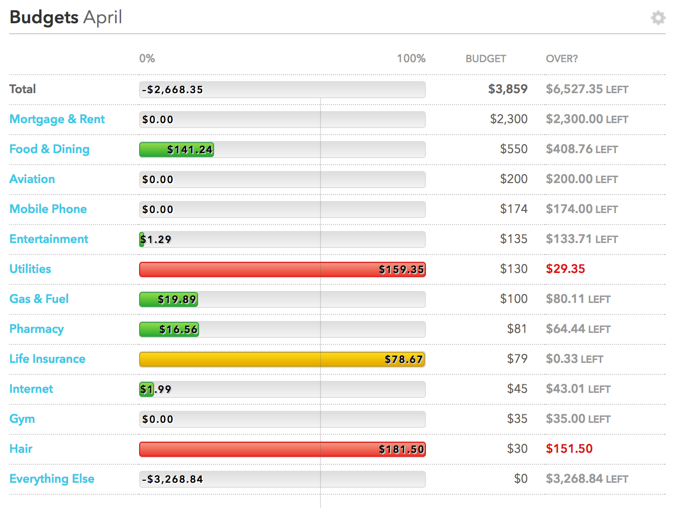The image size is (677, 508).
Task: Open the Internet category link
Action: tap(31, 389)
